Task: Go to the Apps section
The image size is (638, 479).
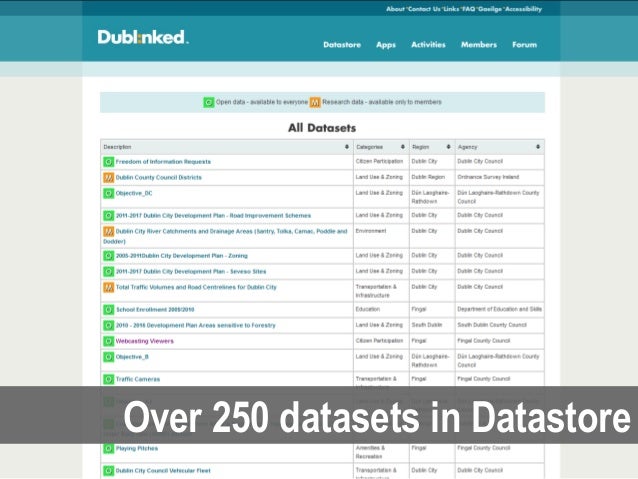Action: 386,45
